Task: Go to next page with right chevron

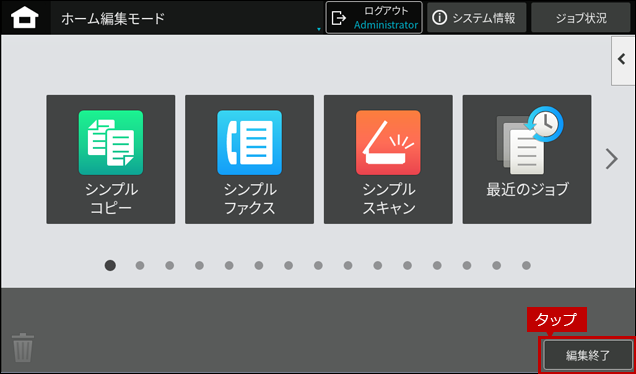Action: point(611,159)
